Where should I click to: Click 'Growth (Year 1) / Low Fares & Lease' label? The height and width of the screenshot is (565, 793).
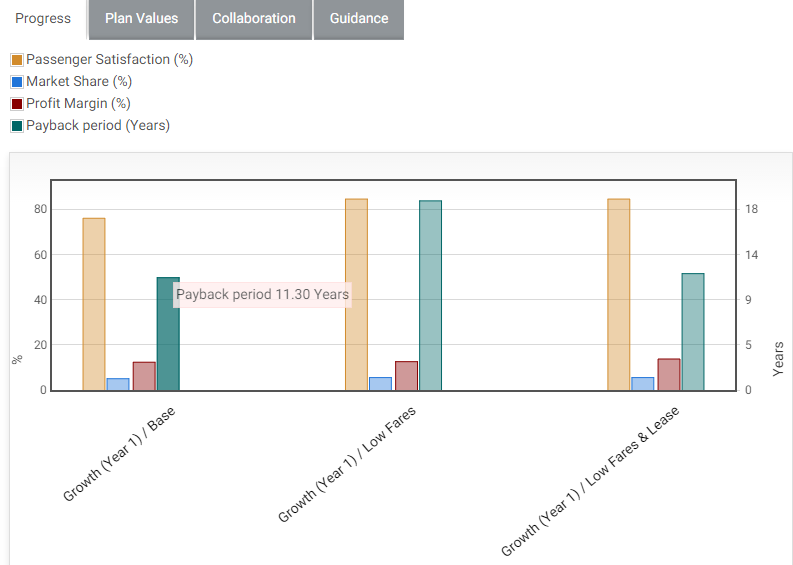(x=590, y=481)
